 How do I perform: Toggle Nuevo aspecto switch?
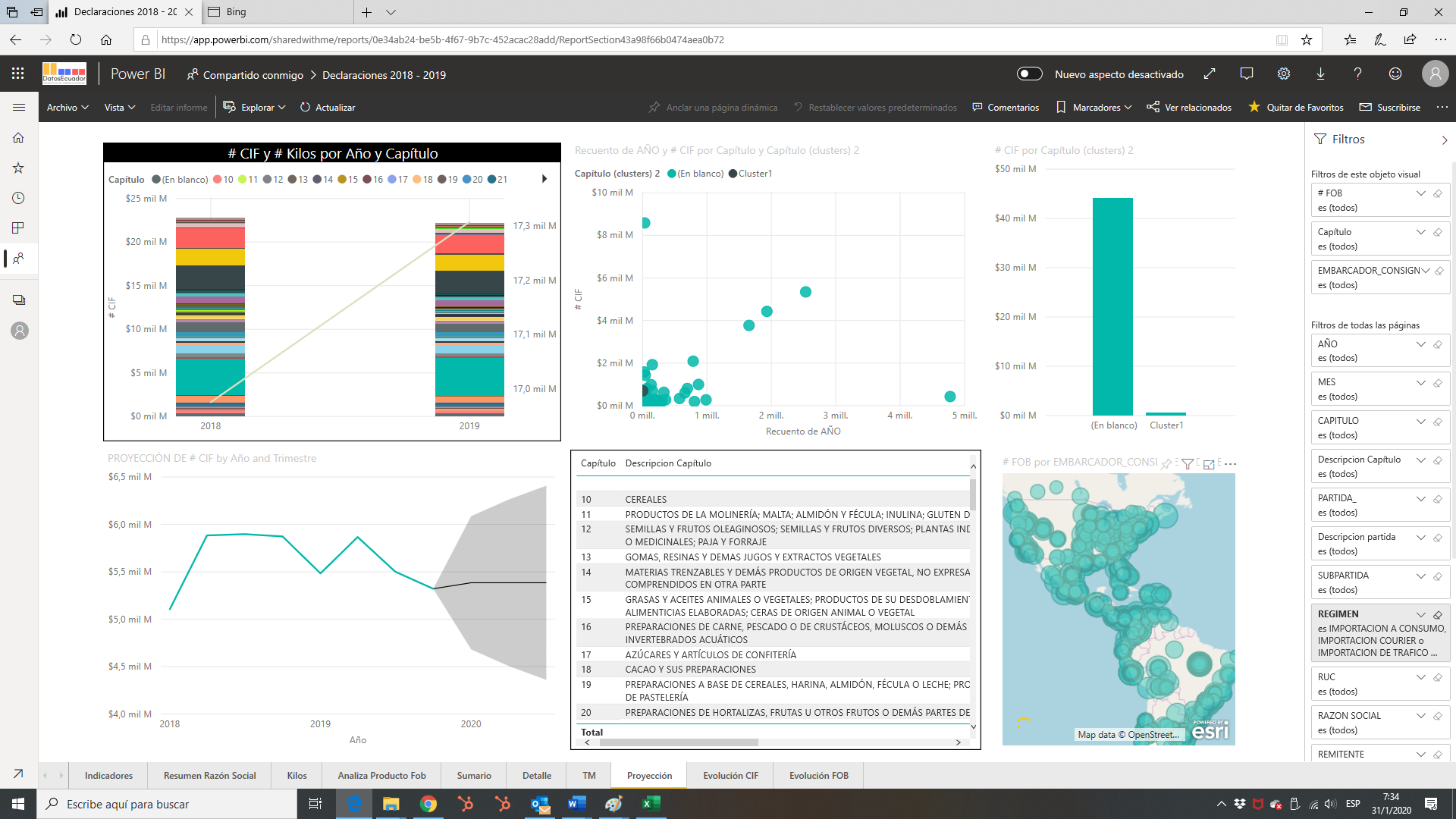[1029, 74]
